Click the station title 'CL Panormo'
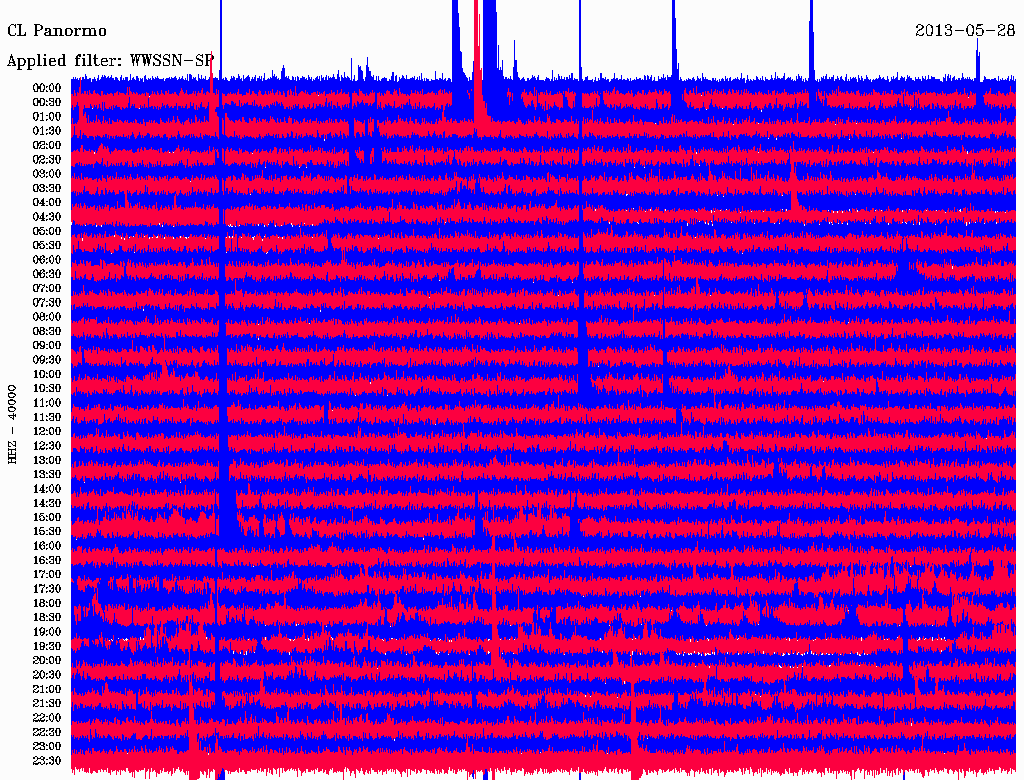 click(x=57, y=31)
